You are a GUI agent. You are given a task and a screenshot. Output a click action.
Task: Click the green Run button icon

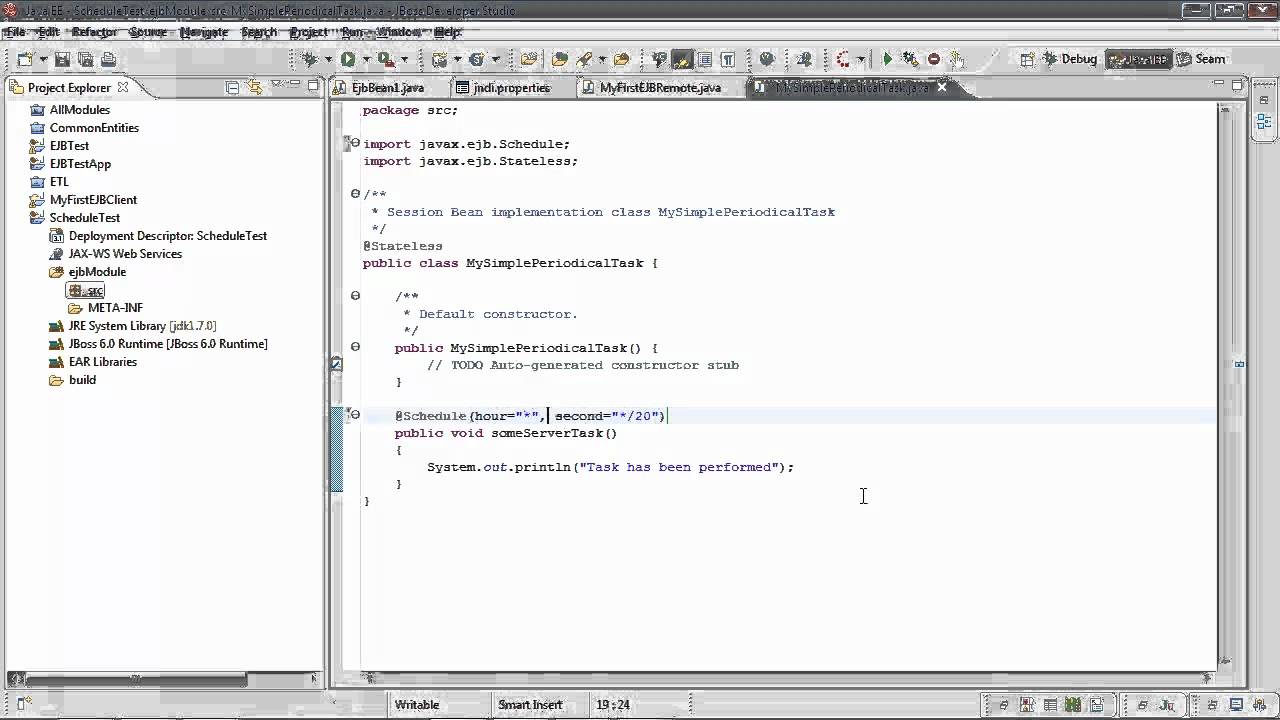tap(347, 60)
